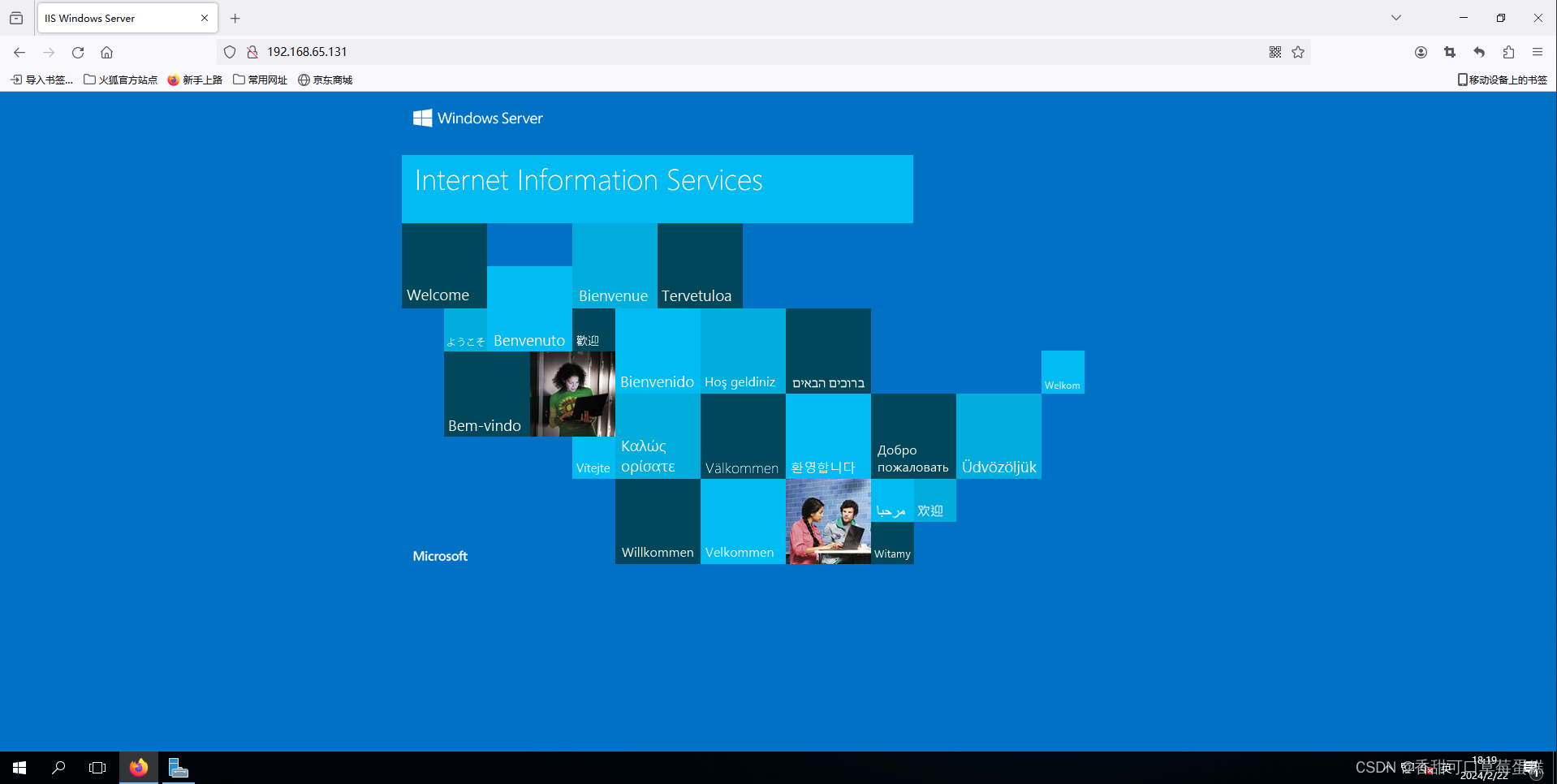The height and width of the screenshot is (784, 1557).
Task: Open a new tab with the plus button
Action: pyautogui.click(x=235, y=18)
